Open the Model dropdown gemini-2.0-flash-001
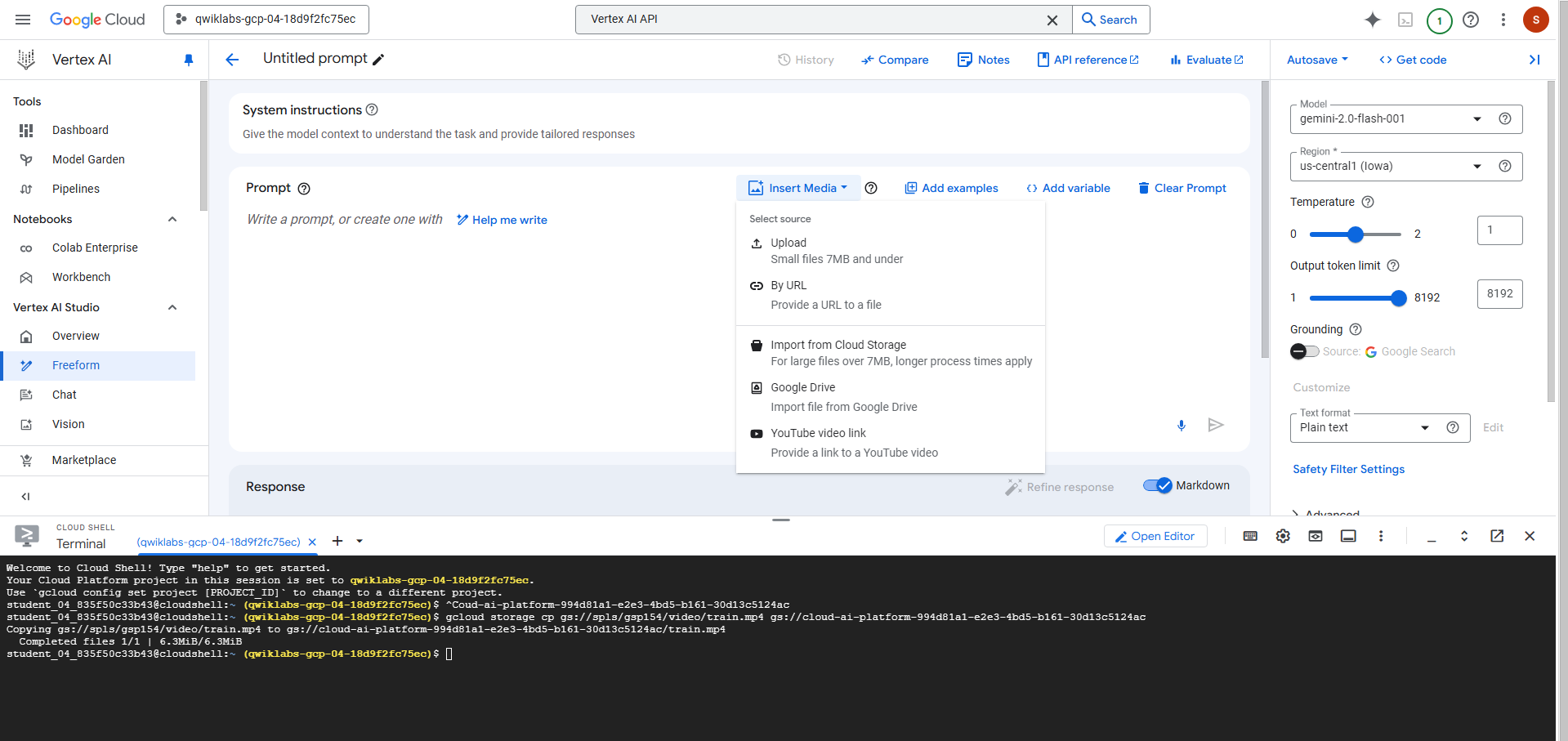The height and width of the screenshot is (741, 1568). coord(1406,118)
